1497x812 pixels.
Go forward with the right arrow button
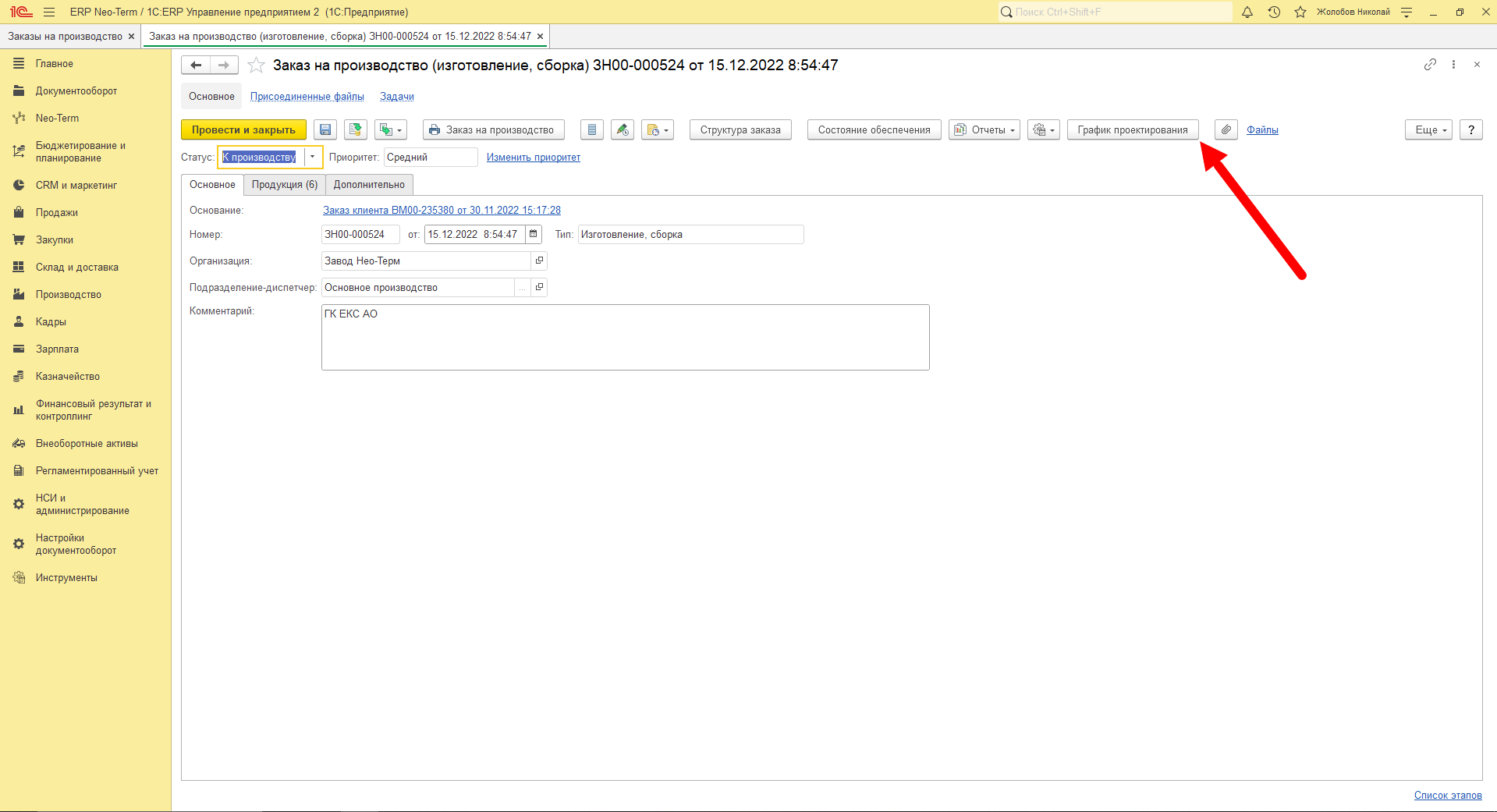(224, 66)
